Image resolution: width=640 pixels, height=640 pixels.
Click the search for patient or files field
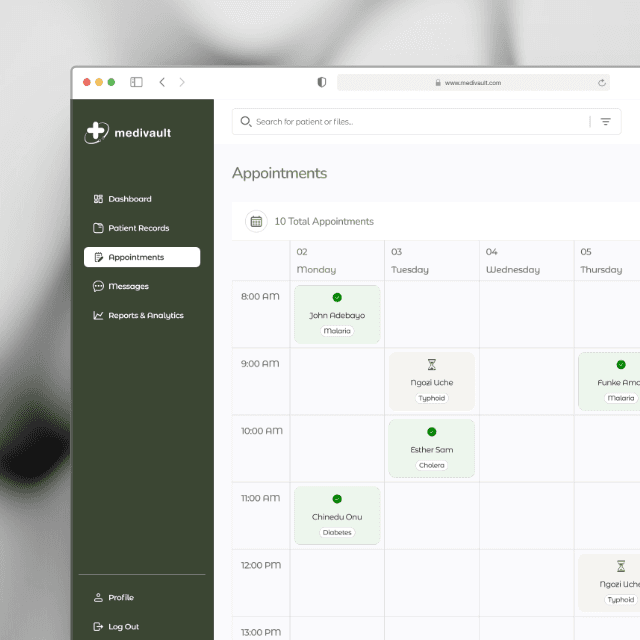(427, 122)
